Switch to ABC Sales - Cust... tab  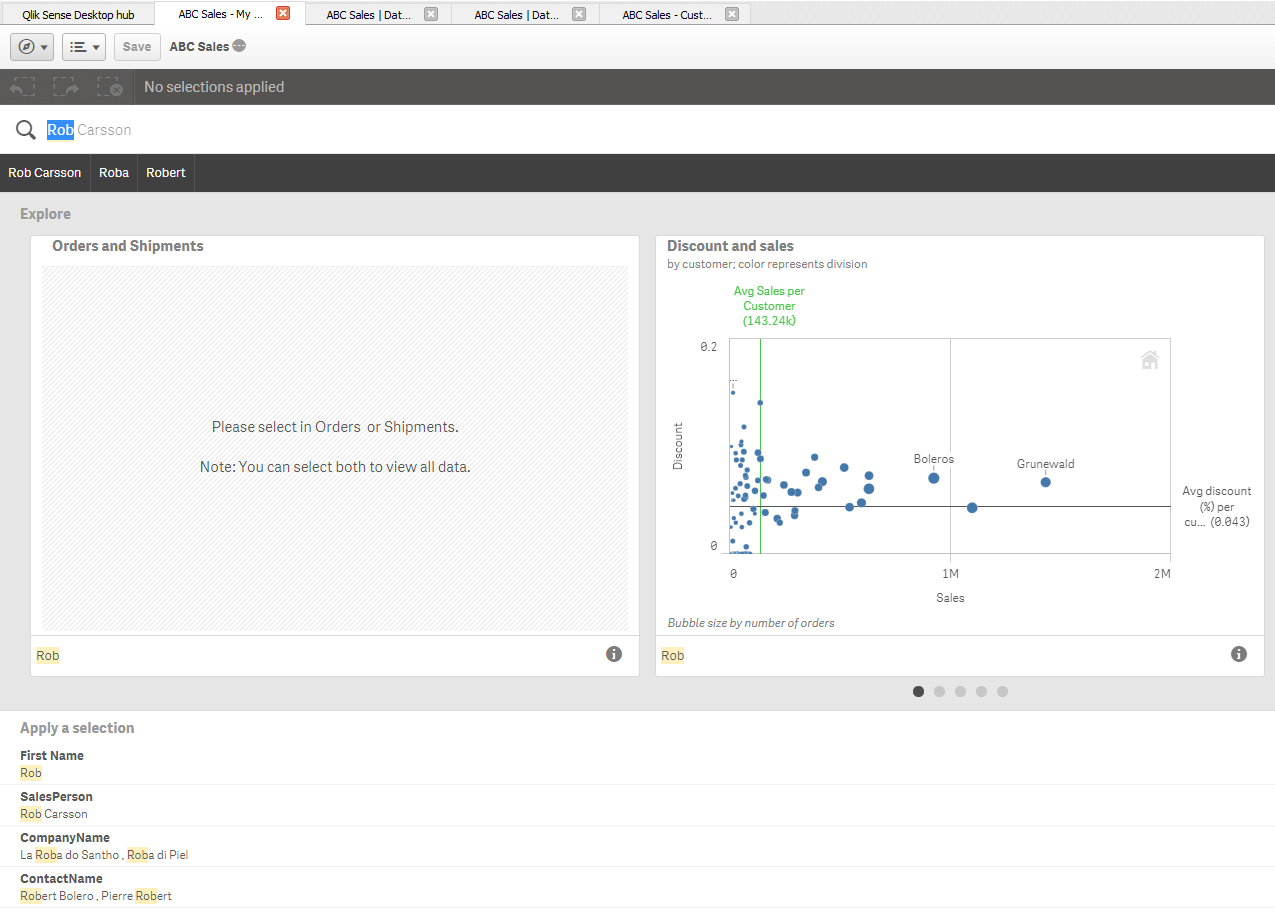[667, 15]
